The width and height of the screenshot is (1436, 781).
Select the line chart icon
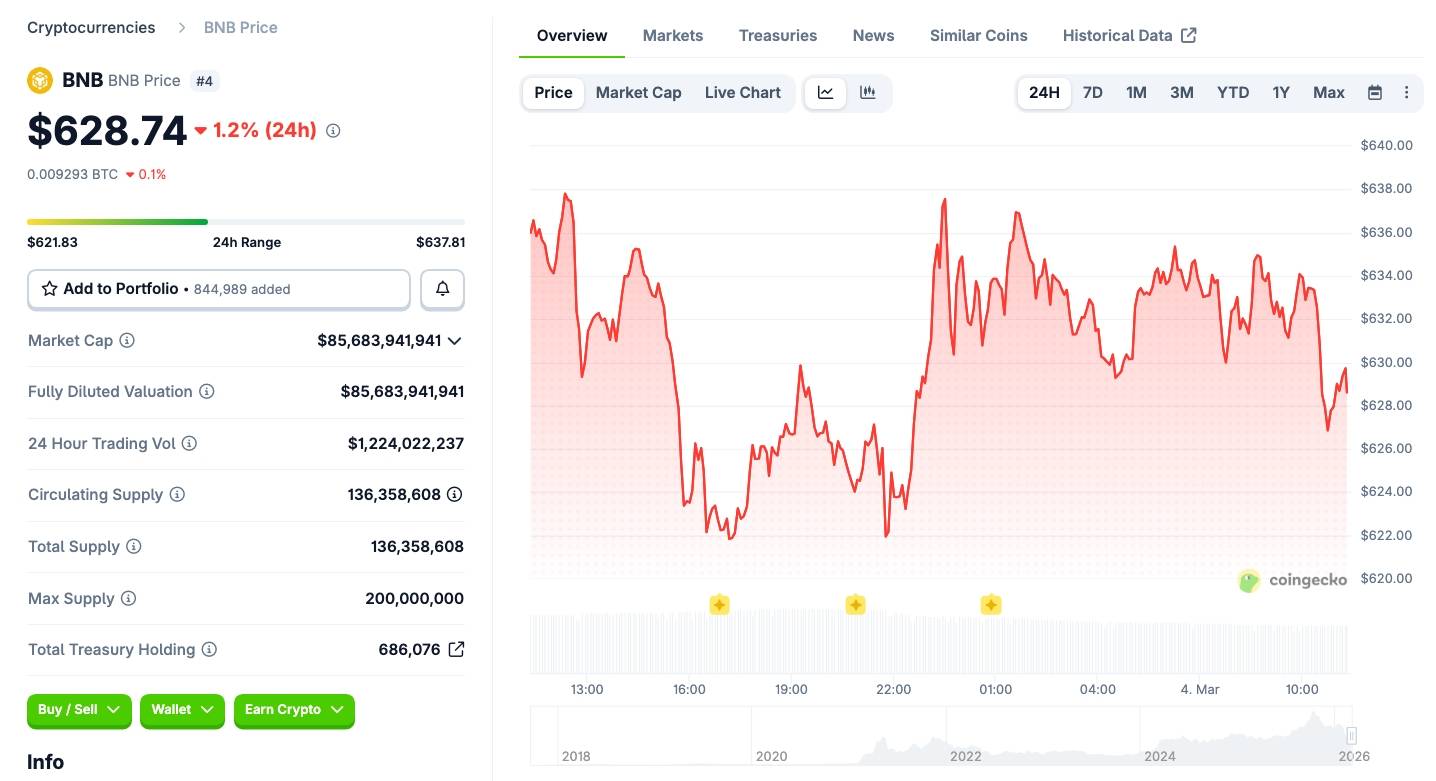click(x=824, y=92)
